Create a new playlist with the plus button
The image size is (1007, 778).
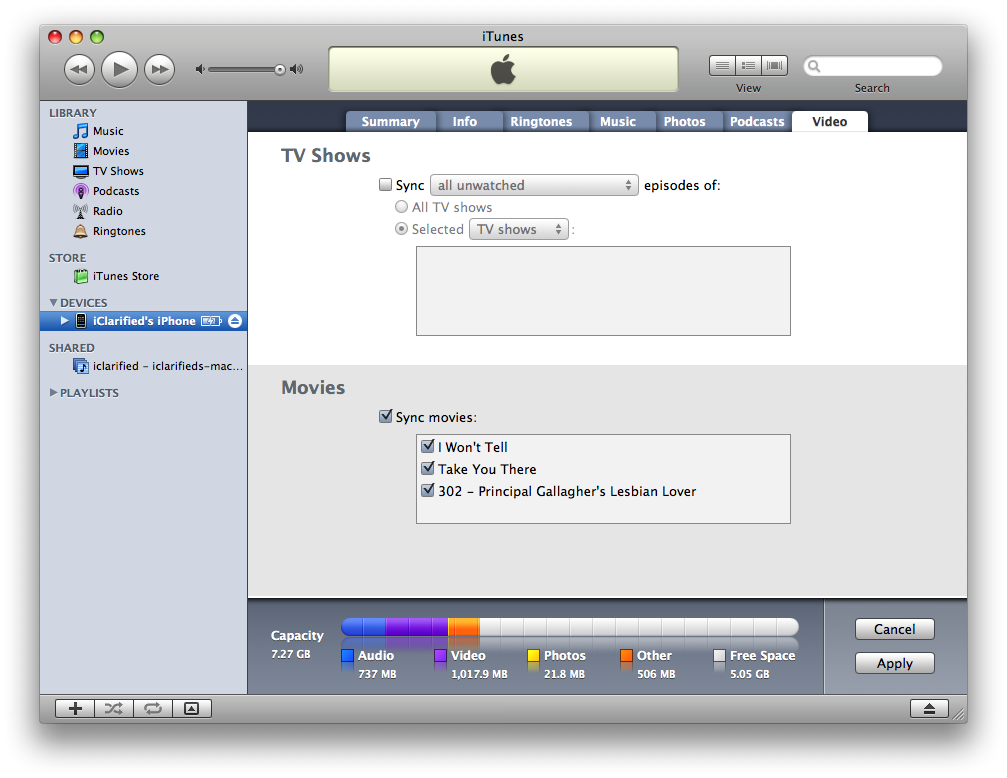[74, 708]
